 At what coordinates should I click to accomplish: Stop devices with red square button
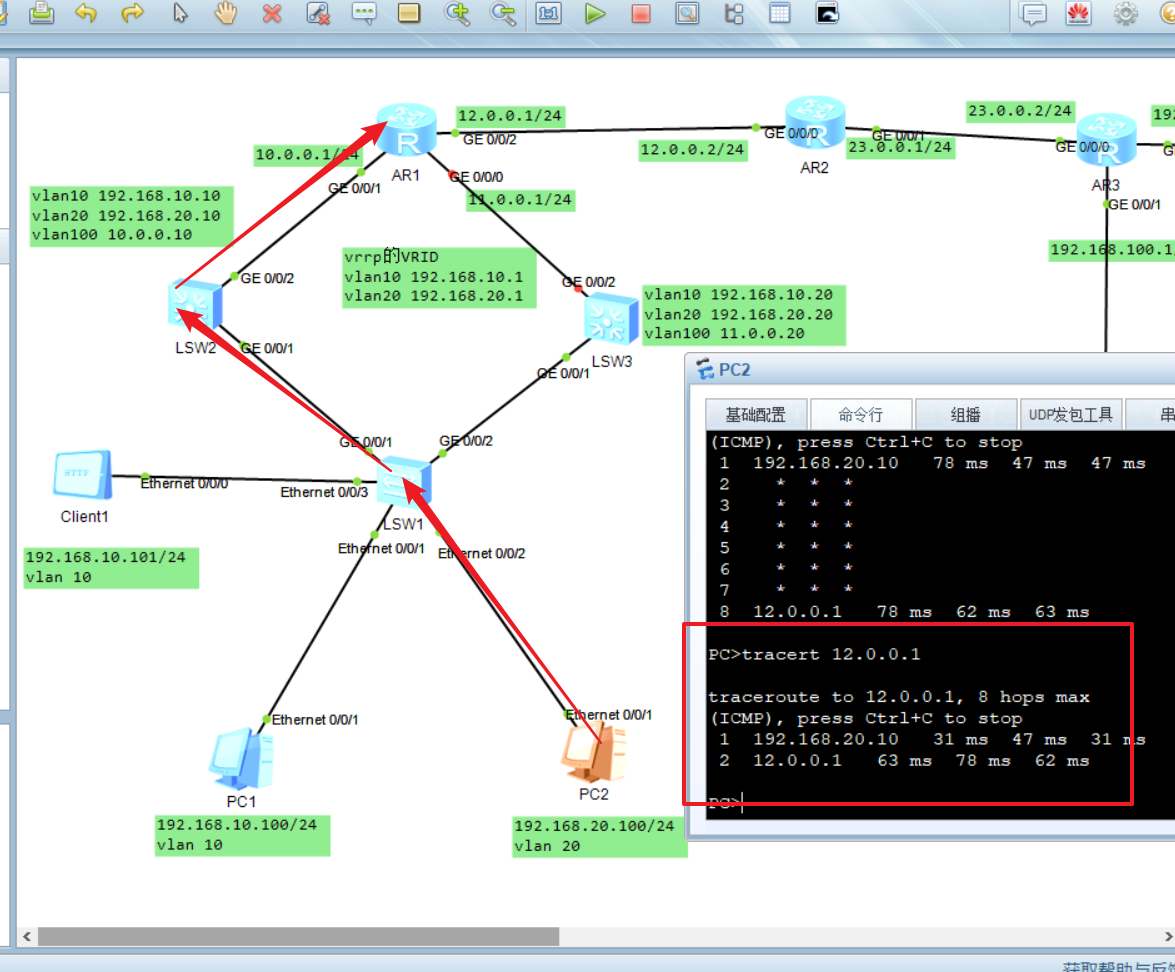[641, 13]
